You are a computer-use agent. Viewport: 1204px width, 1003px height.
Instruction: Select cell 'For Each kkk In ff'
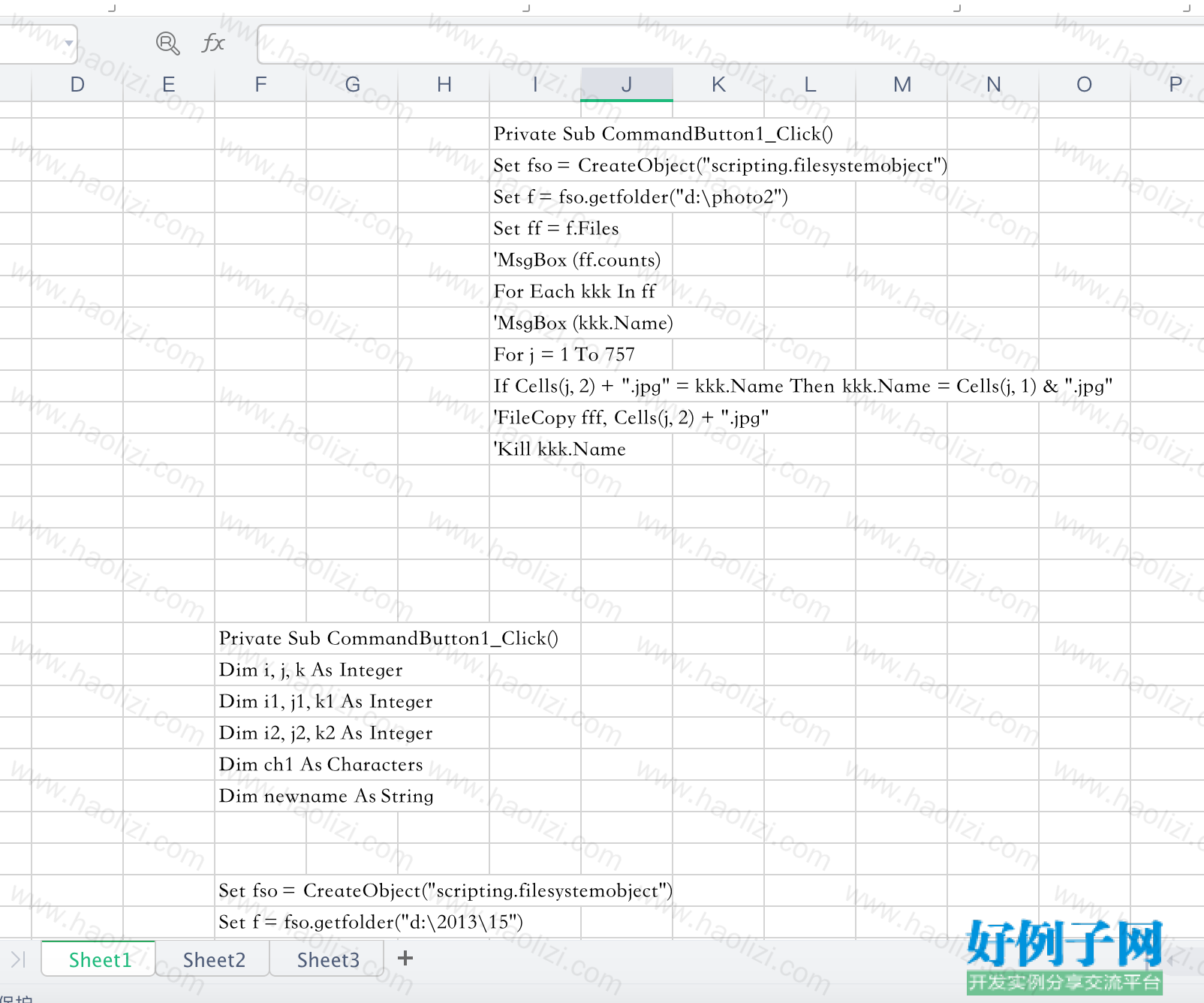point(574,291)
